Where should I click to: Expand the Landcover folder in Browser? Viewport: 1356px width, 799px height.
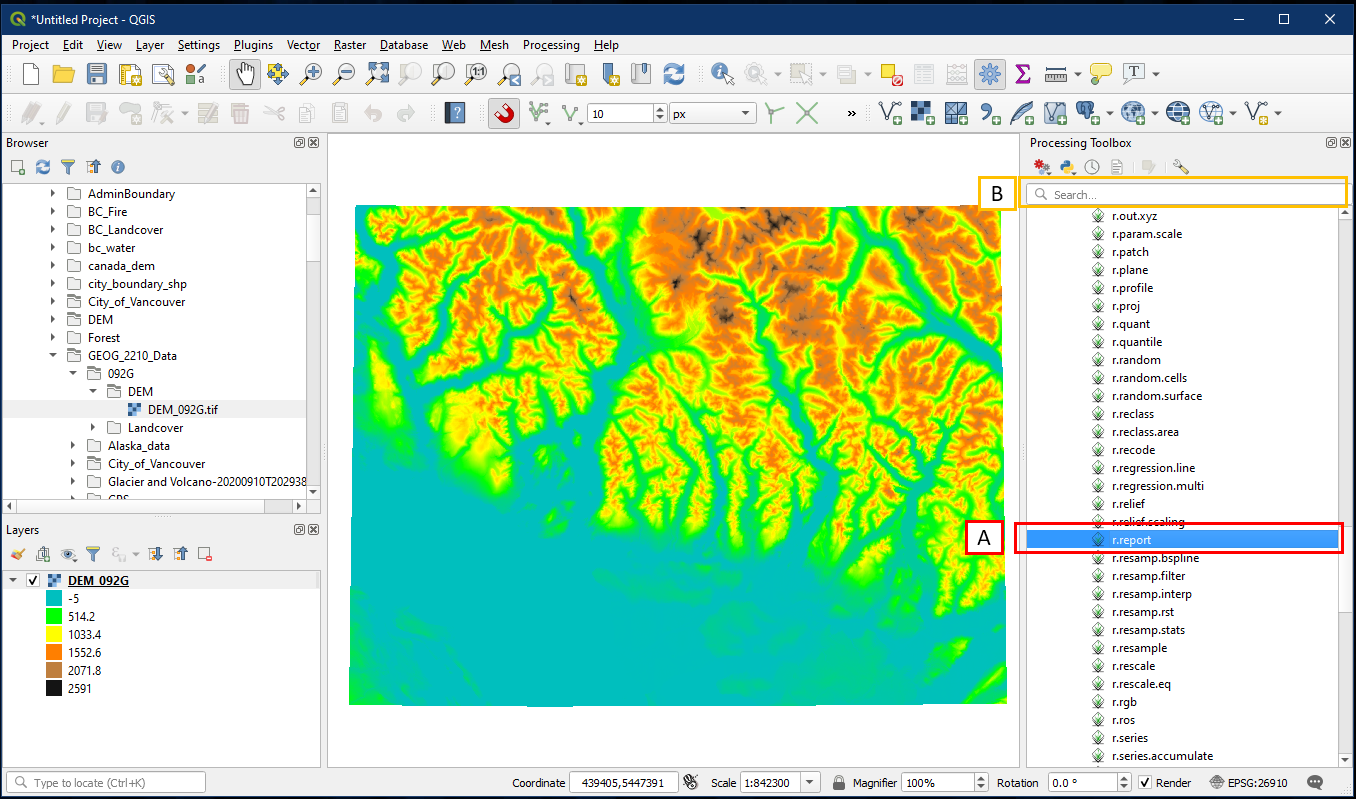pos(93,428)
